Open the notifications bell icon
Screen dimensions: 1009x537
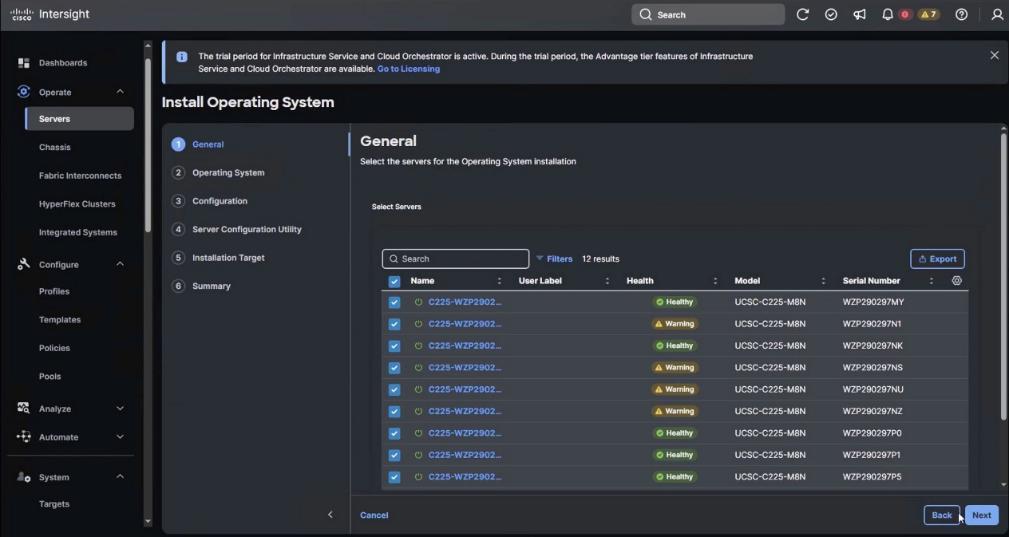(x=887, y=15)
